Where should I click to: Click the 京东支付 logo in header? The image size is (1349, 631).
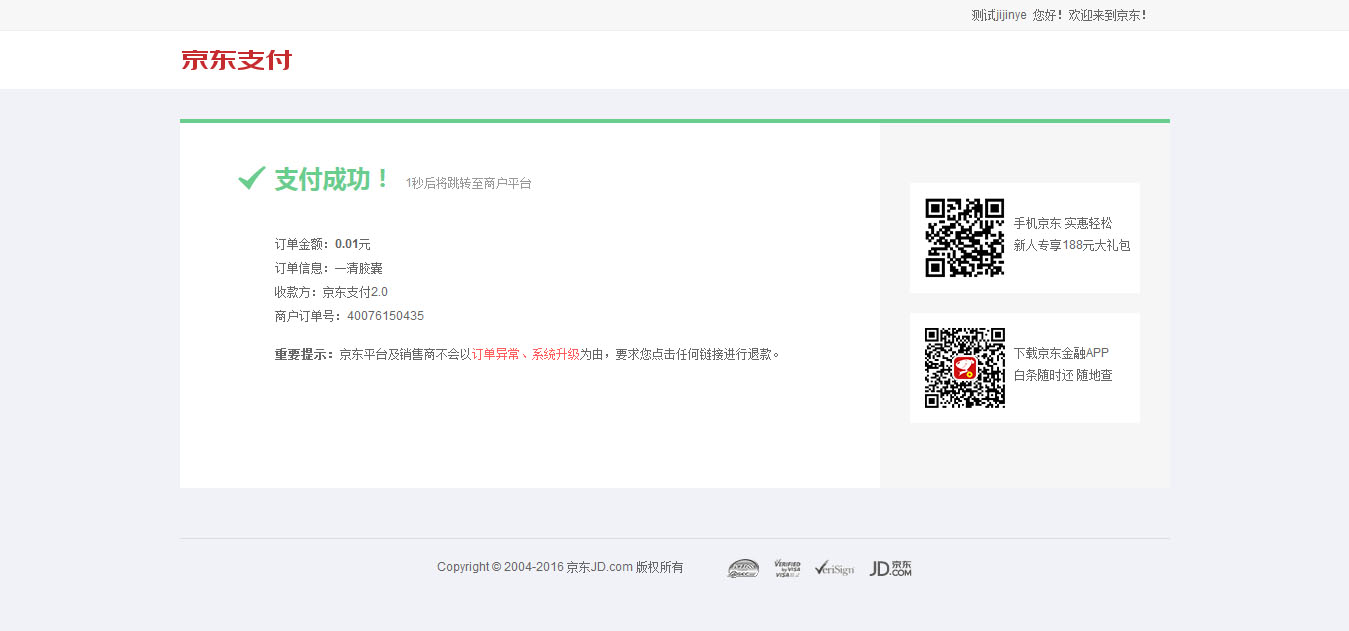(x=236, y=60)
